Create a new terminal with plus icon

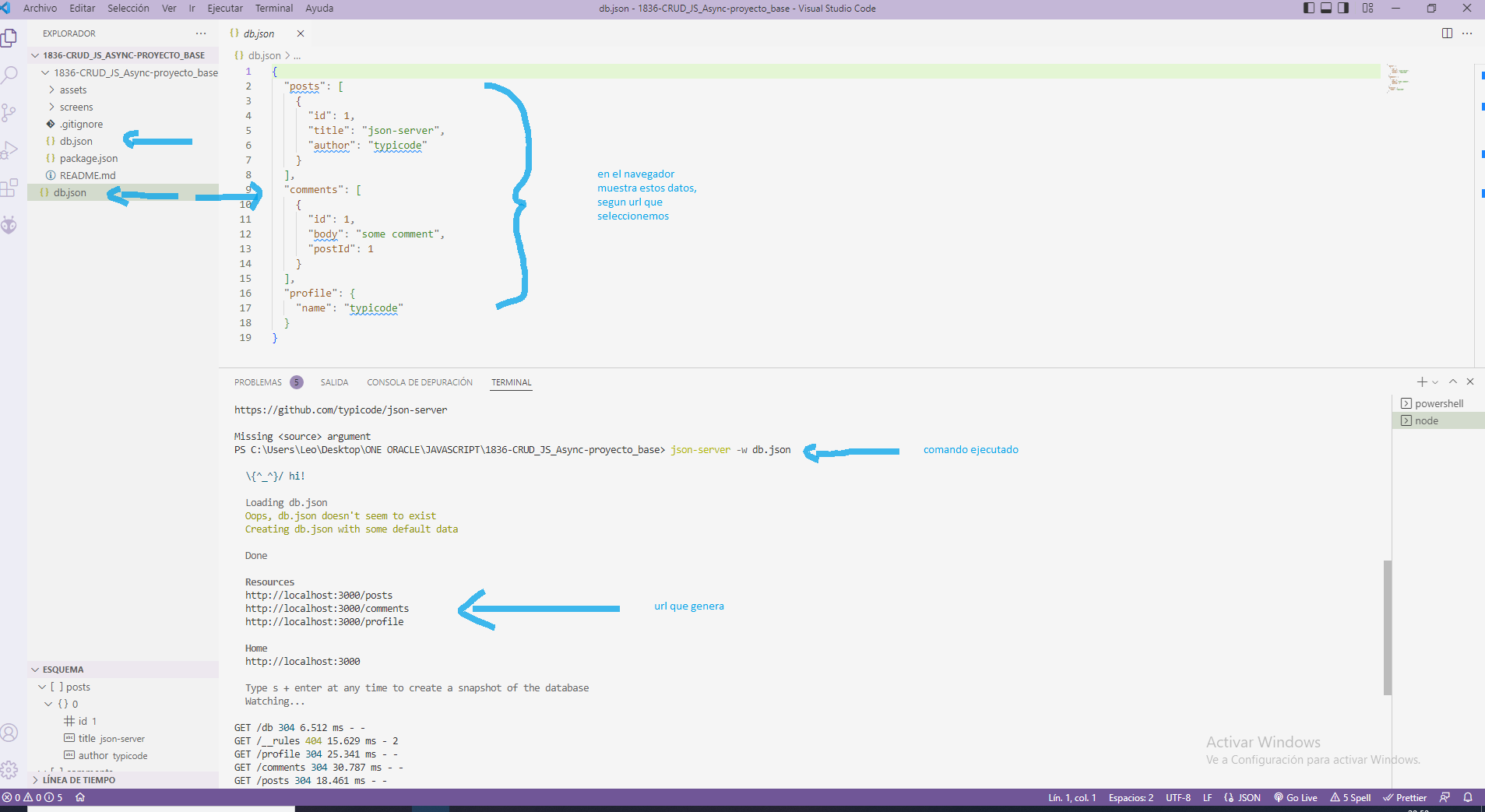tap(1422, 381)
